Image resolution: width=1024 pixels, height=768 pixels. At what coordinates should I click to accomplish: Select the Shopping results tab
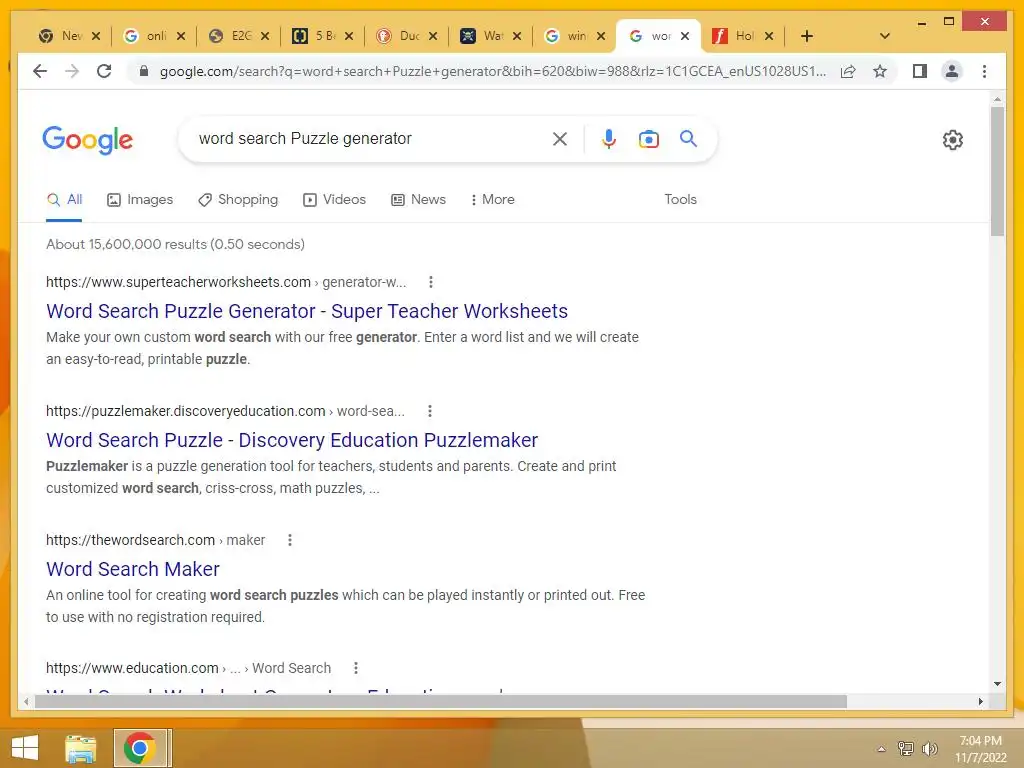[238, 199]
